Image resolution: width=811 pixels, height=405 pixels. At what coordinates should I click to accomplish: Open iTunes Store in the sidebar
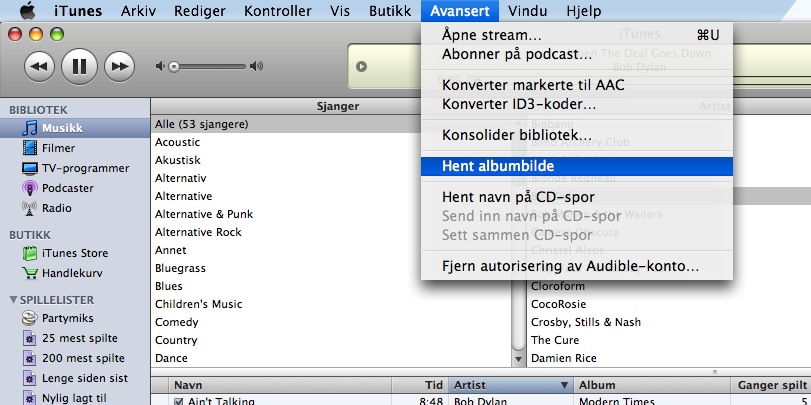[75, 253]
